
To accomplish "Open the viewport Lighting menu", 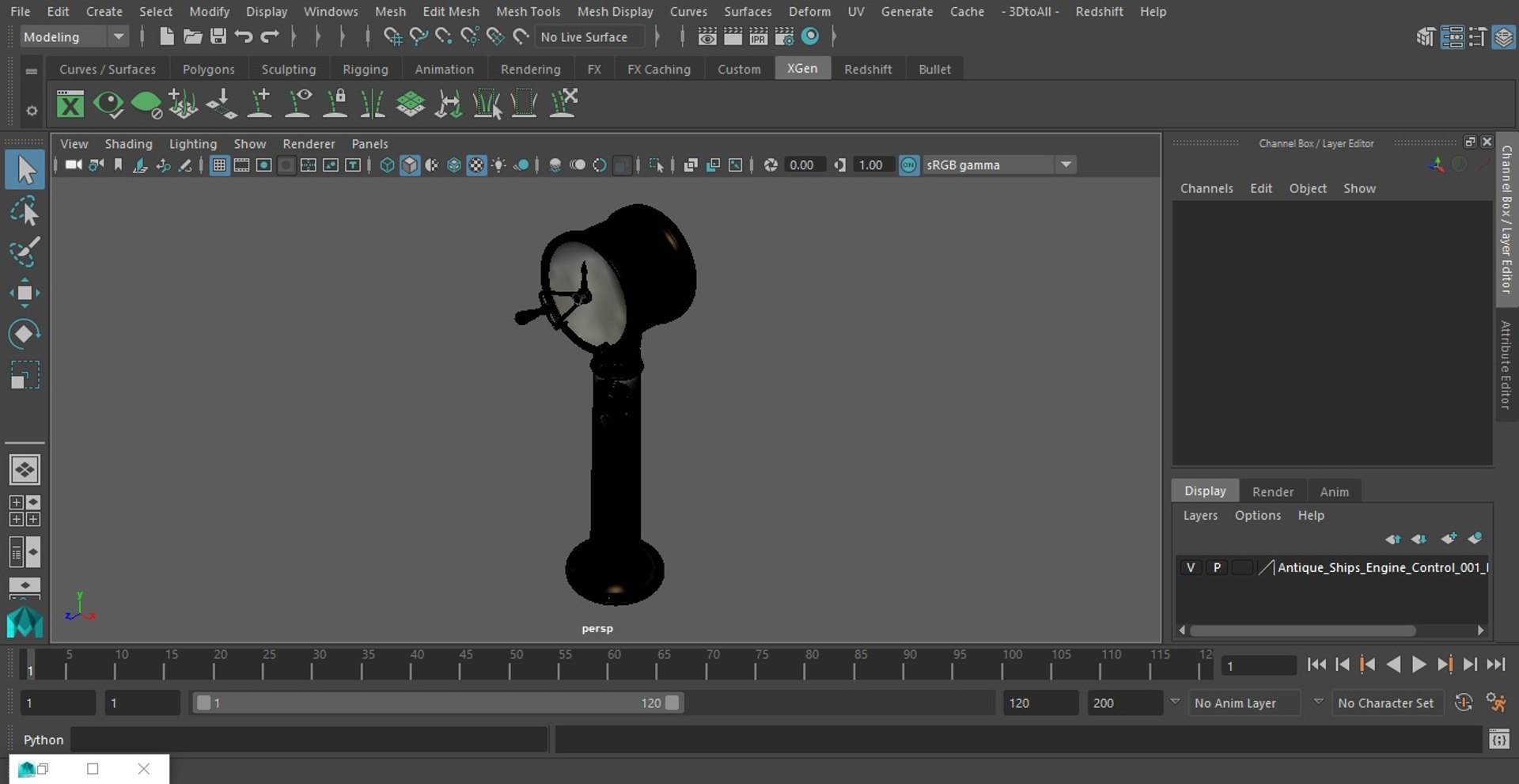I will click(192, 143).
